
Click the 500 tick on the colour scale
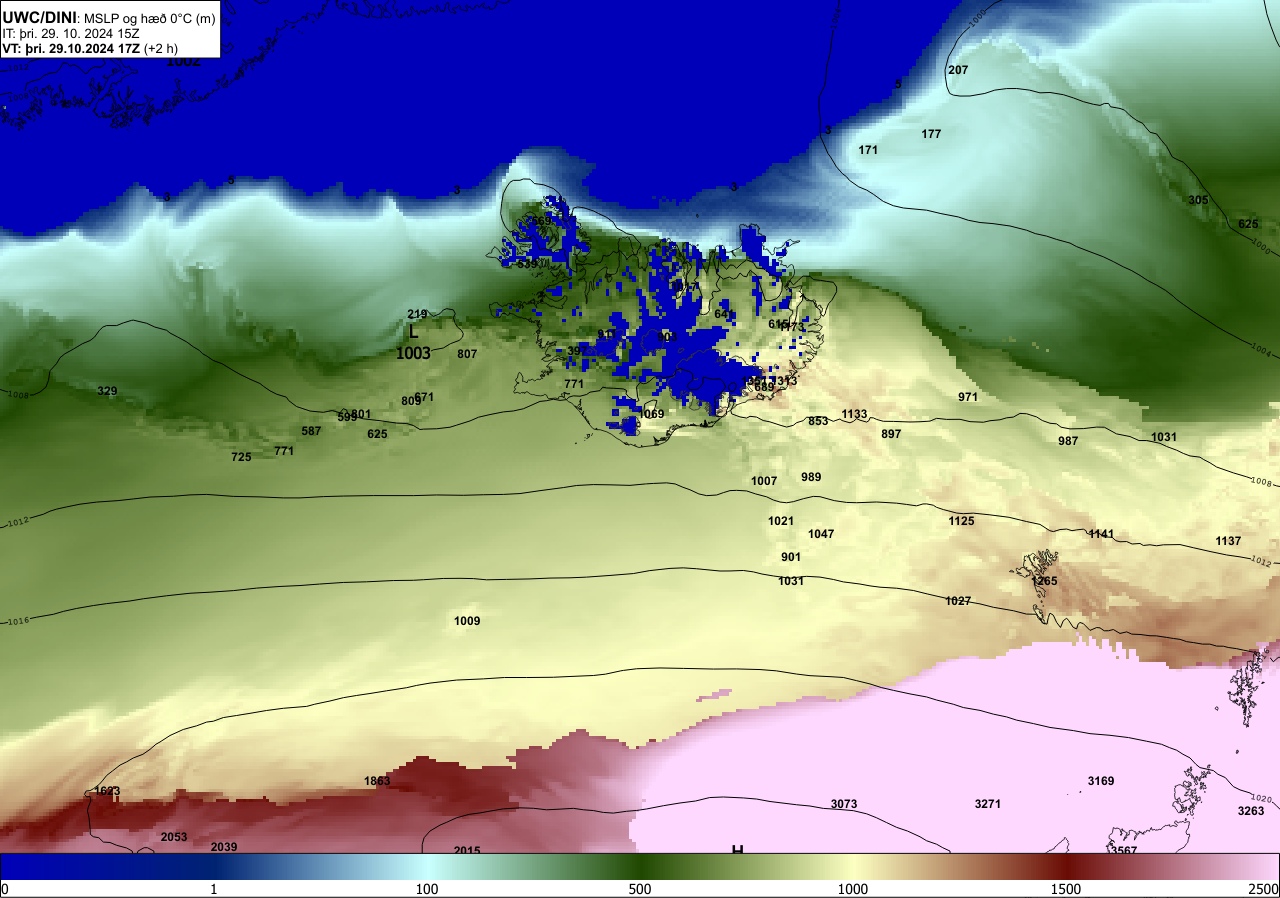click(640, 889)
